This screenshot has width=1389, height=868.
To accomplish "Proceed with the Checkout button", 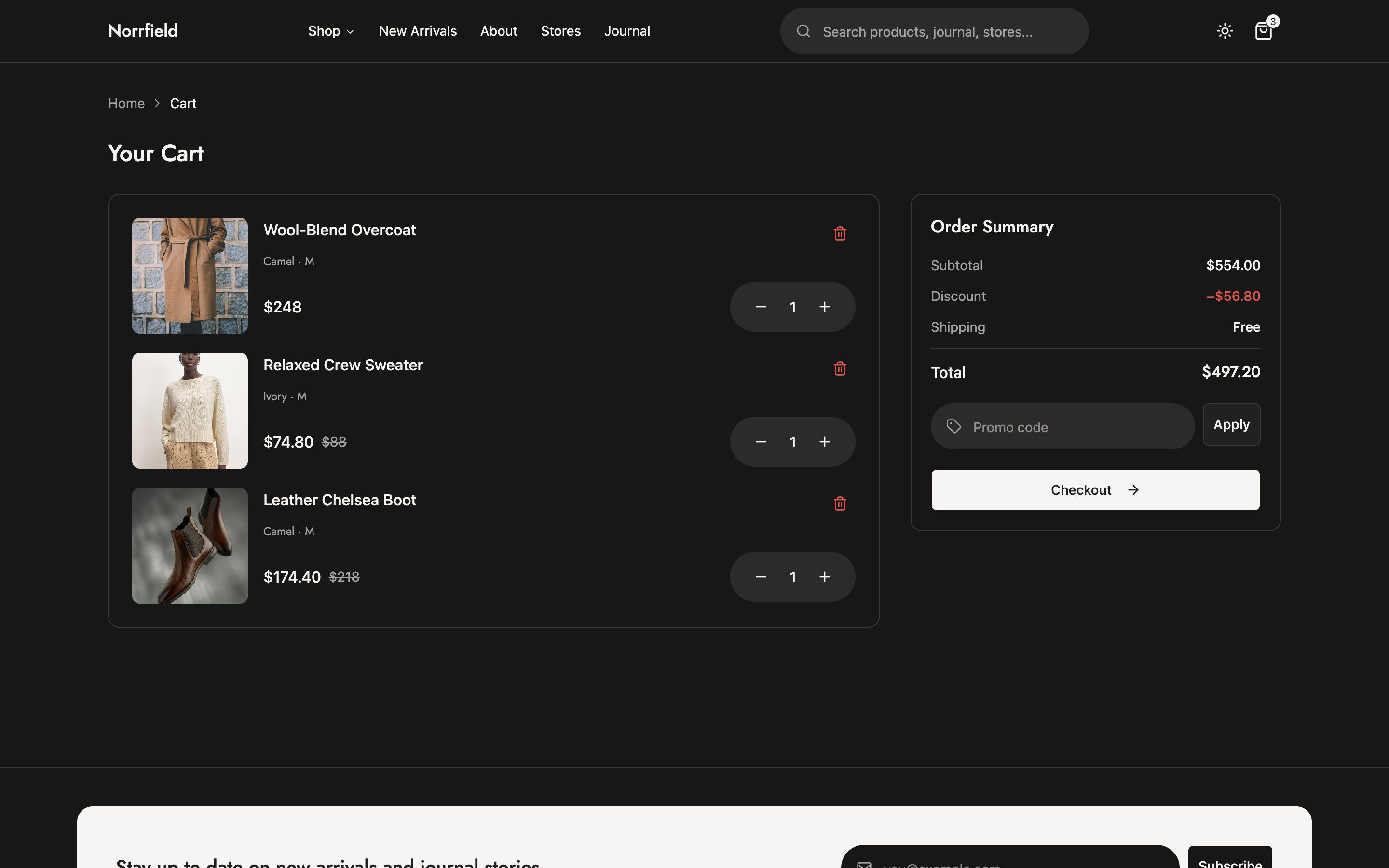I will pyautogui.click(x=1095, y=489).
